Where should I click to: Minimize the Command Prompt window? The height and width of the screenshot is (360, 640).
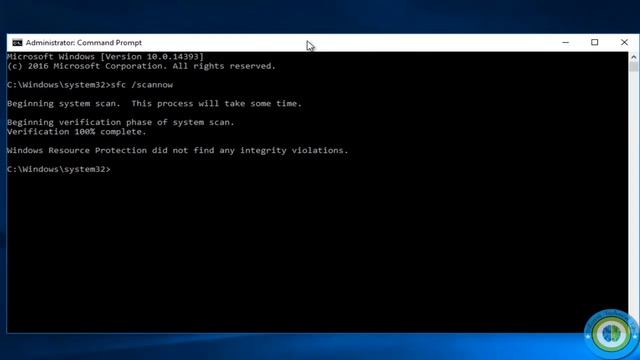[x=565, y=42]
